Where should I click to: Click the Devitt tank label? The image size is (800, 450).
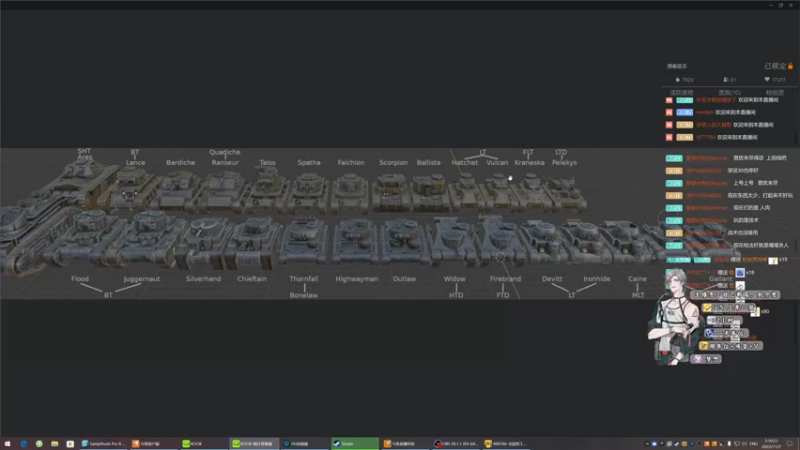click(552, 279)
